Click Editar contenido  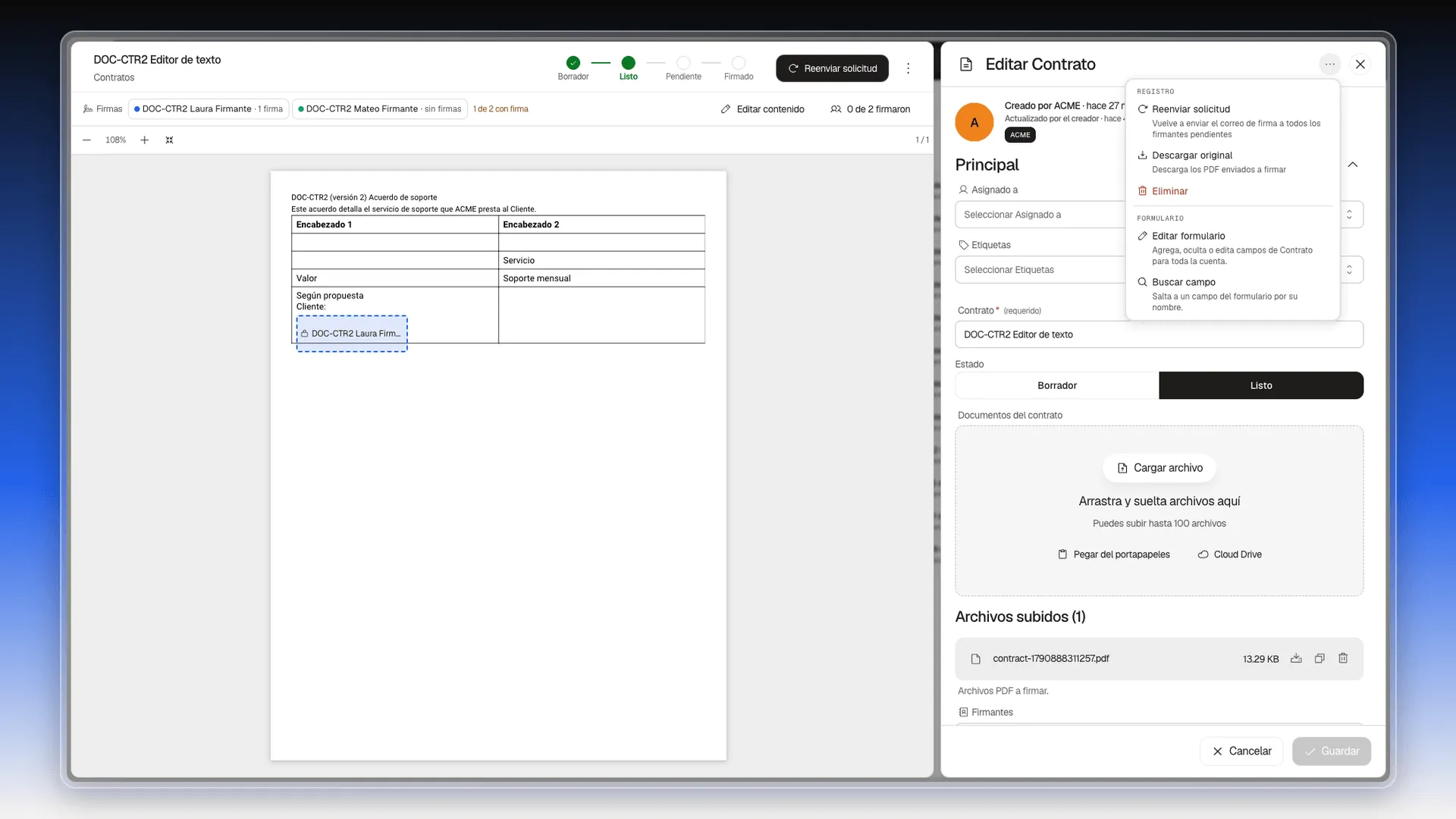pos(762,109)
